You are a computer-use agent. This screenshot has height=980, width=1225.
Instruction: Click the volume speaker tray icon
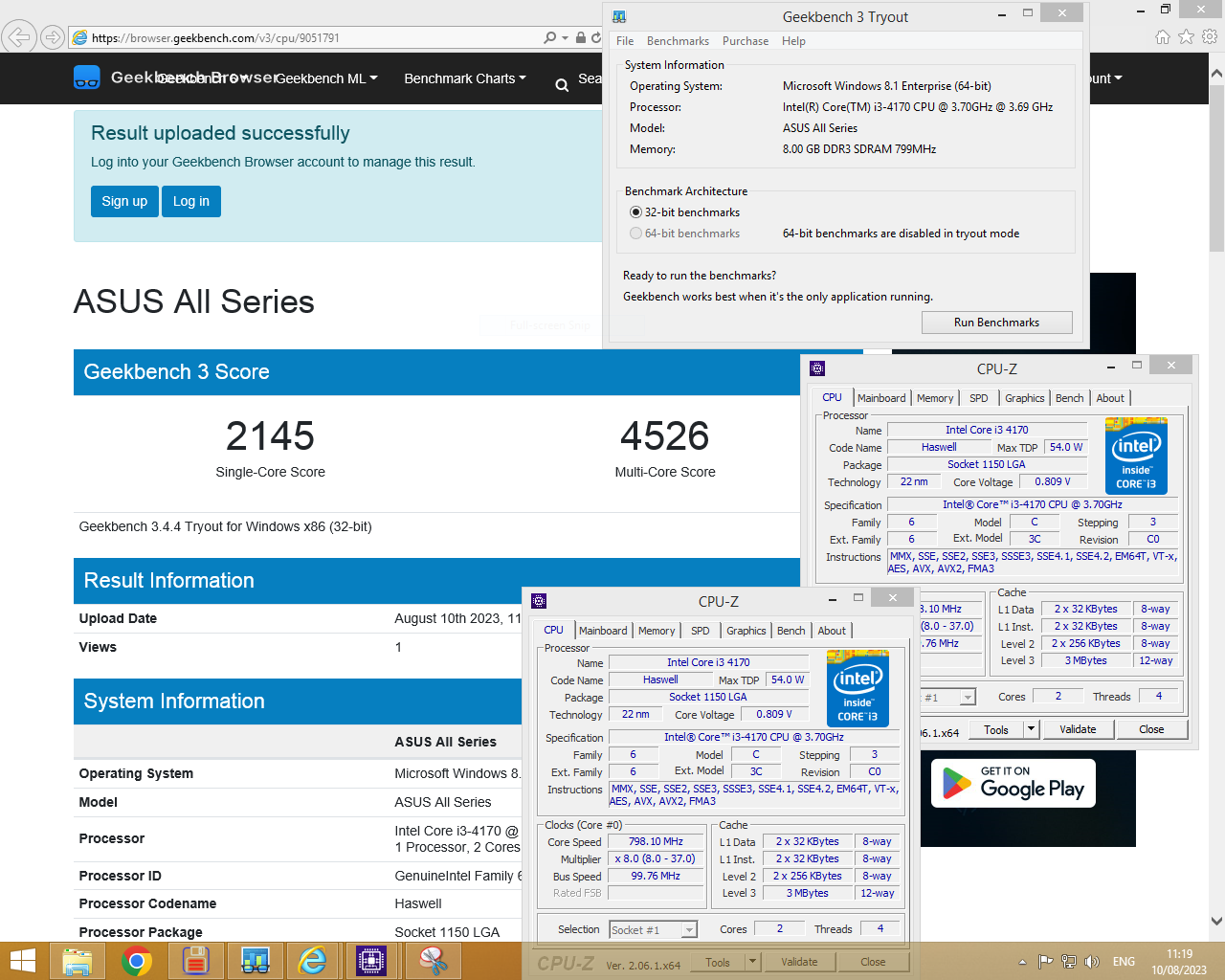tap(1092, 962)
